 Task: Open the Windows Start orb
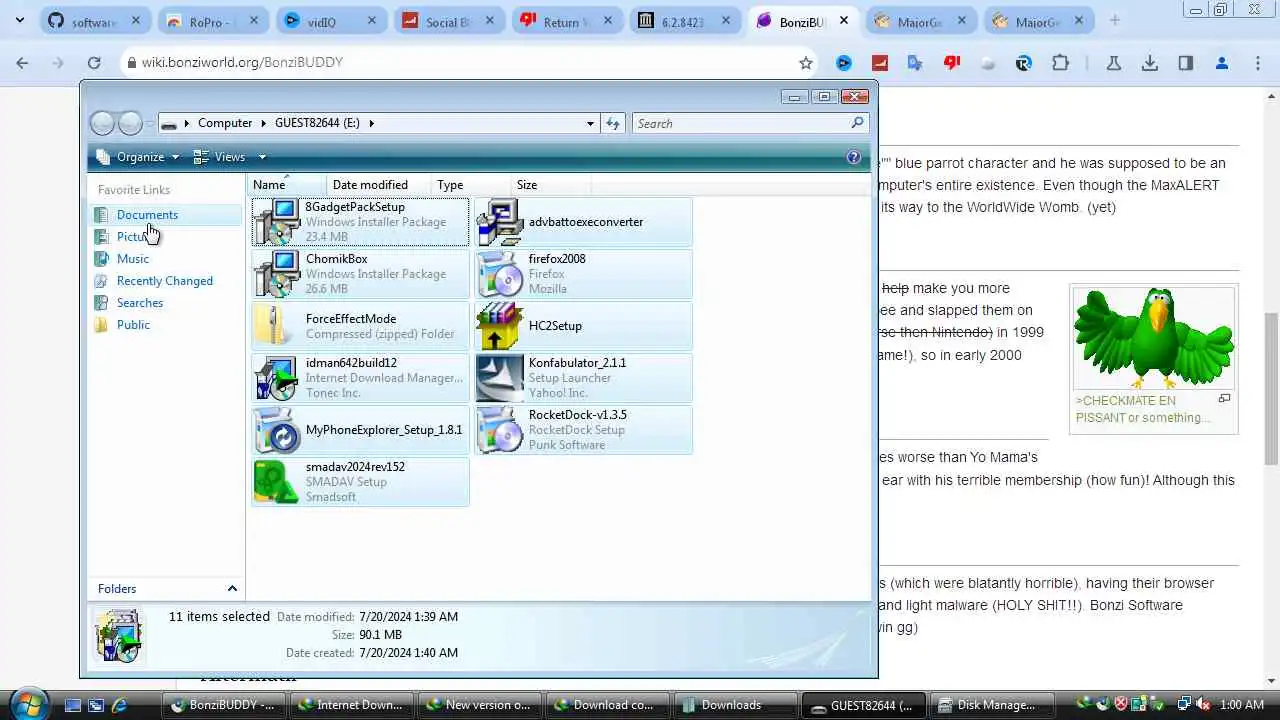tap(27, 703)
